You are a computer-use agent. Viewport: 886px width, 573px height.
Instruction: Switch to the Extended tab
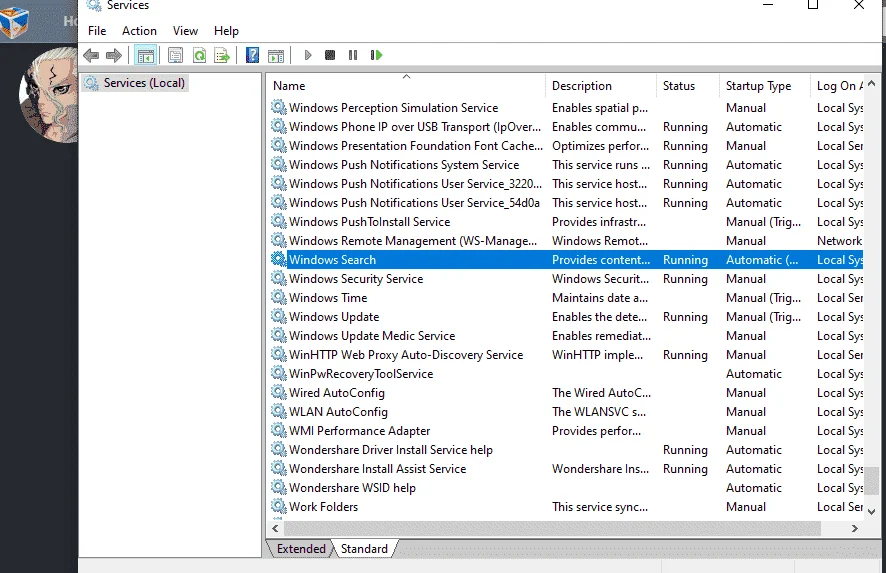[301, 549]
